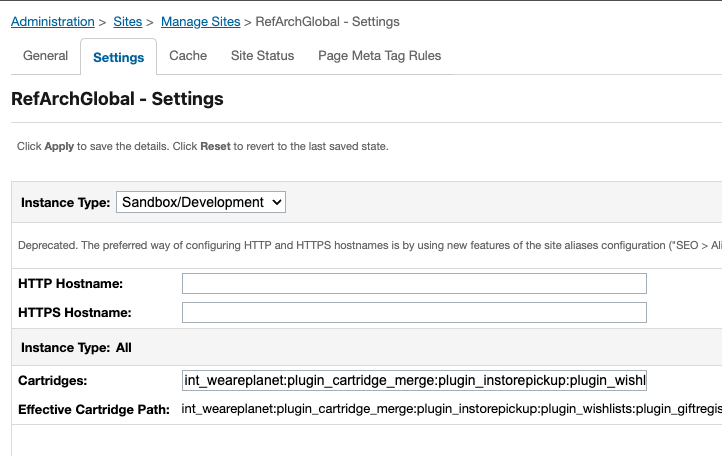Click the Cartridges field label
Image resolution: width=722 pixels, height=456 pixels.
54,380
